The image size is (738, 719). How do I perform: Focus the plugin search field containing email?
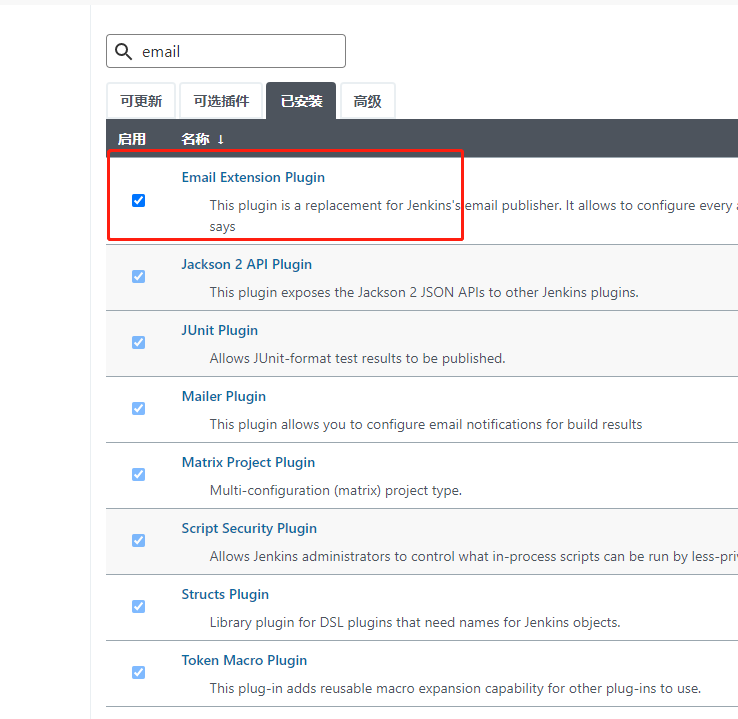226,51
